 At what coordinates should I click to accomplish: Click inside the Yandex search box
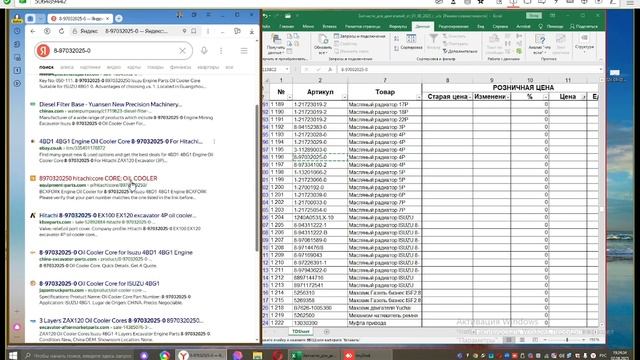(114, 51)
